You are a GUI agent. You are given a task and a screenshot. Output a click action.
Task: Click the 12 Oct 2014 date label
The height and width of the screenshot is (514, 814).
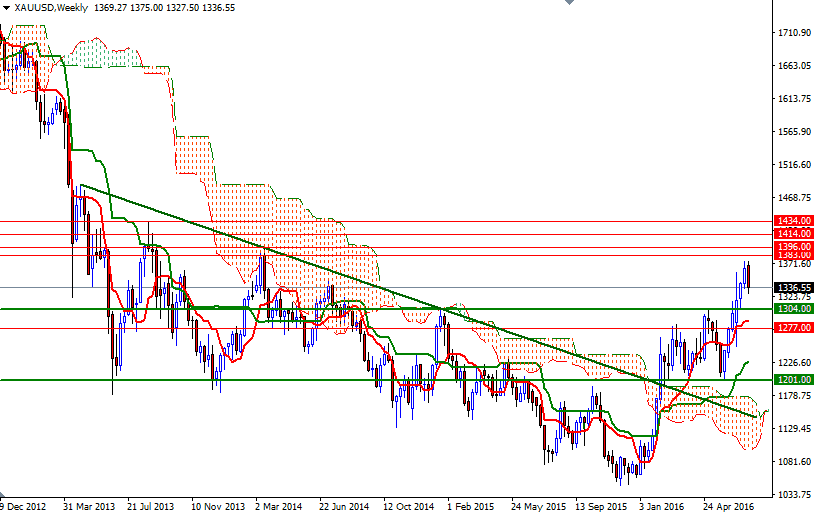click(408, 506)
